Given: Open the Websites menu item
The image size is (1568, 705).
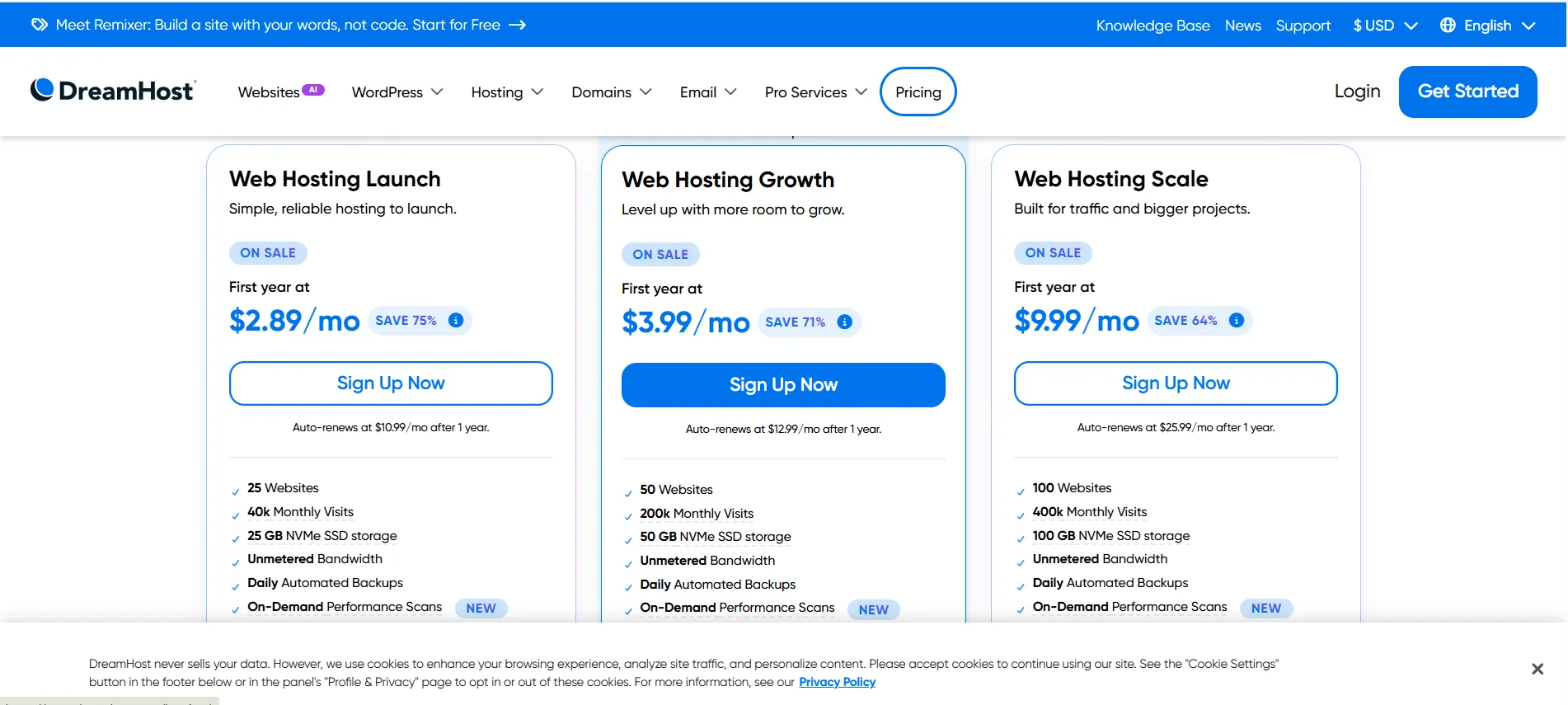Looking at the screenshot, I should coord(269,92).
